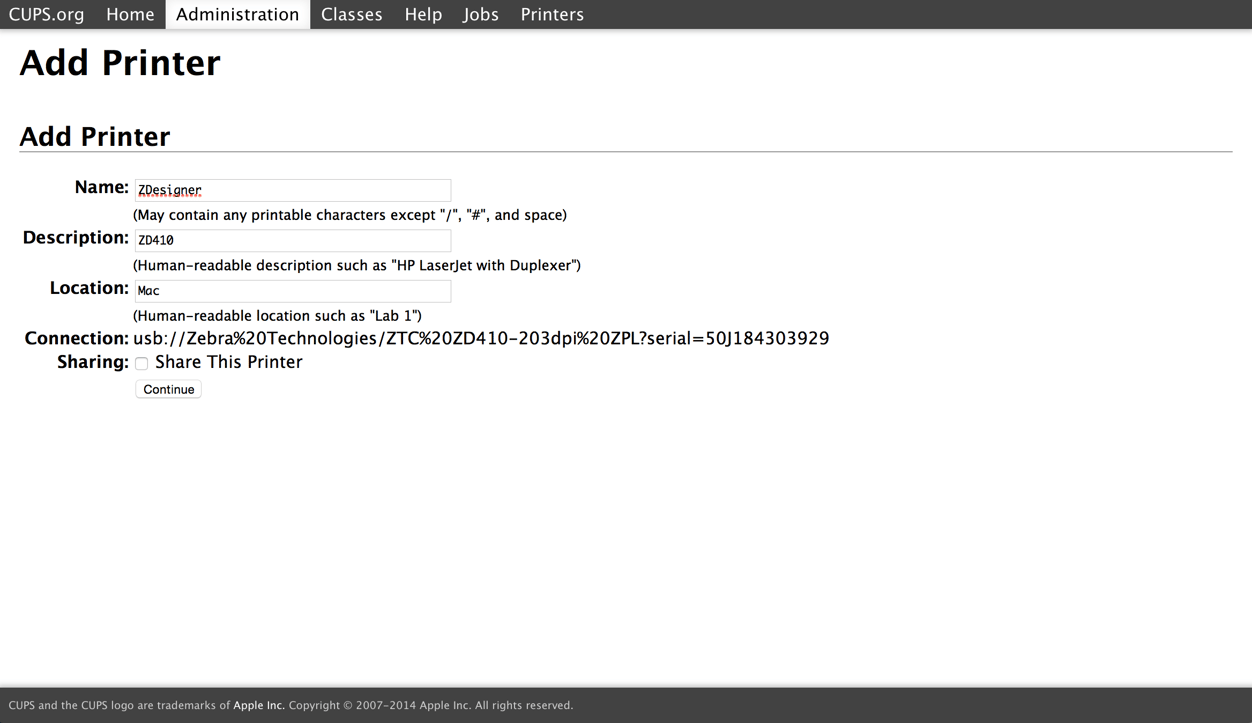Switch to the Jobs tab
Image resolution: width=1252 pixels, height=723 pixels.
(x=480, y=14)
